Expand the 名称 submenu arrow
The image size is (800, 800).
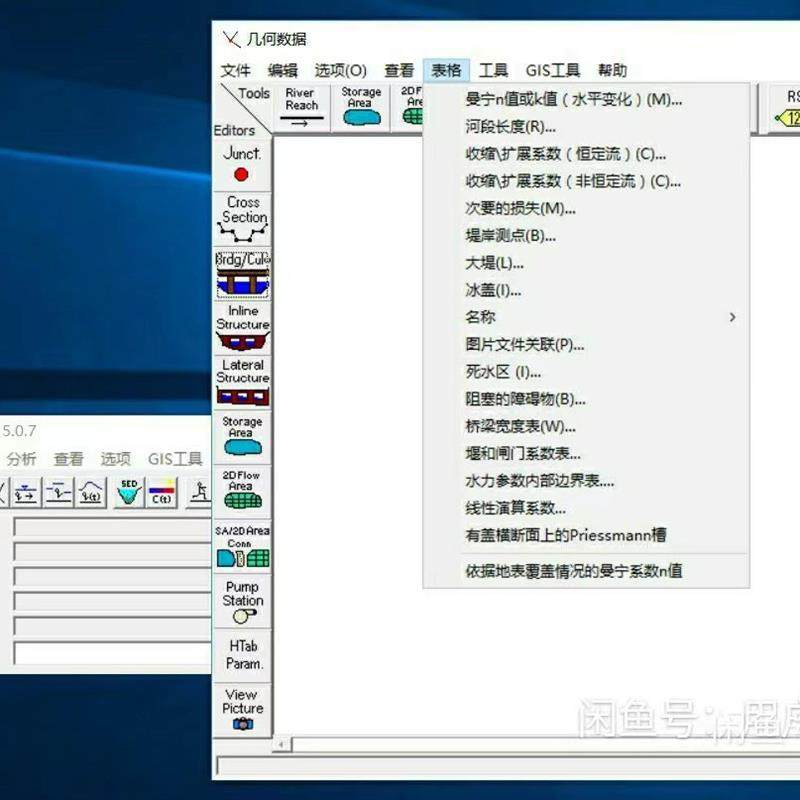tap(732, 317)
